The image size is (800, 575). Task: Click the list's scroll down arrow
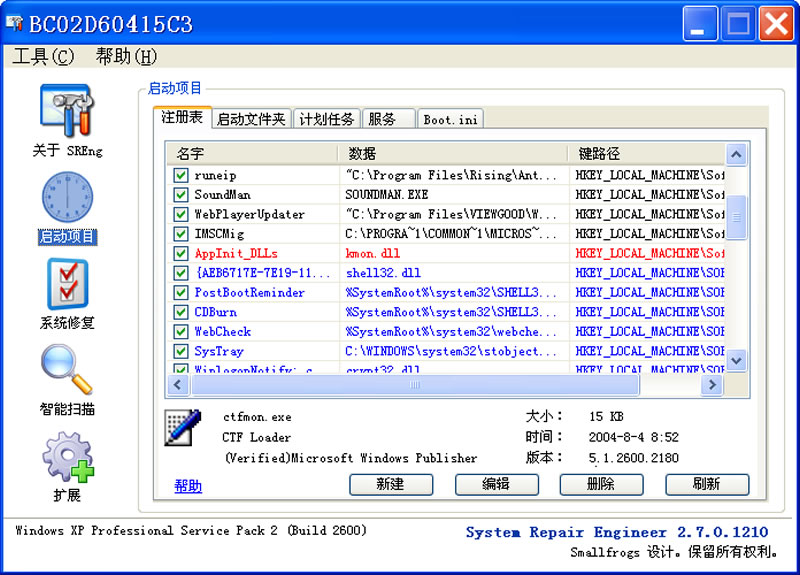pos(736,360)
